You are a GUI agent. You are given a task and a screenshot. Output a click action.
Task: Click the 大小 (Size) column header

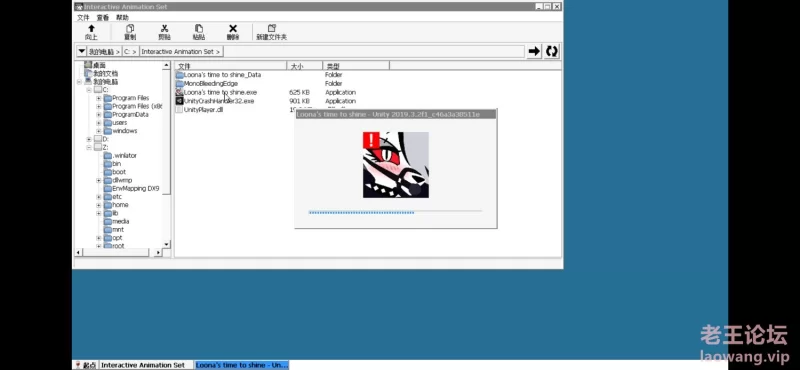tap(305, 66)
